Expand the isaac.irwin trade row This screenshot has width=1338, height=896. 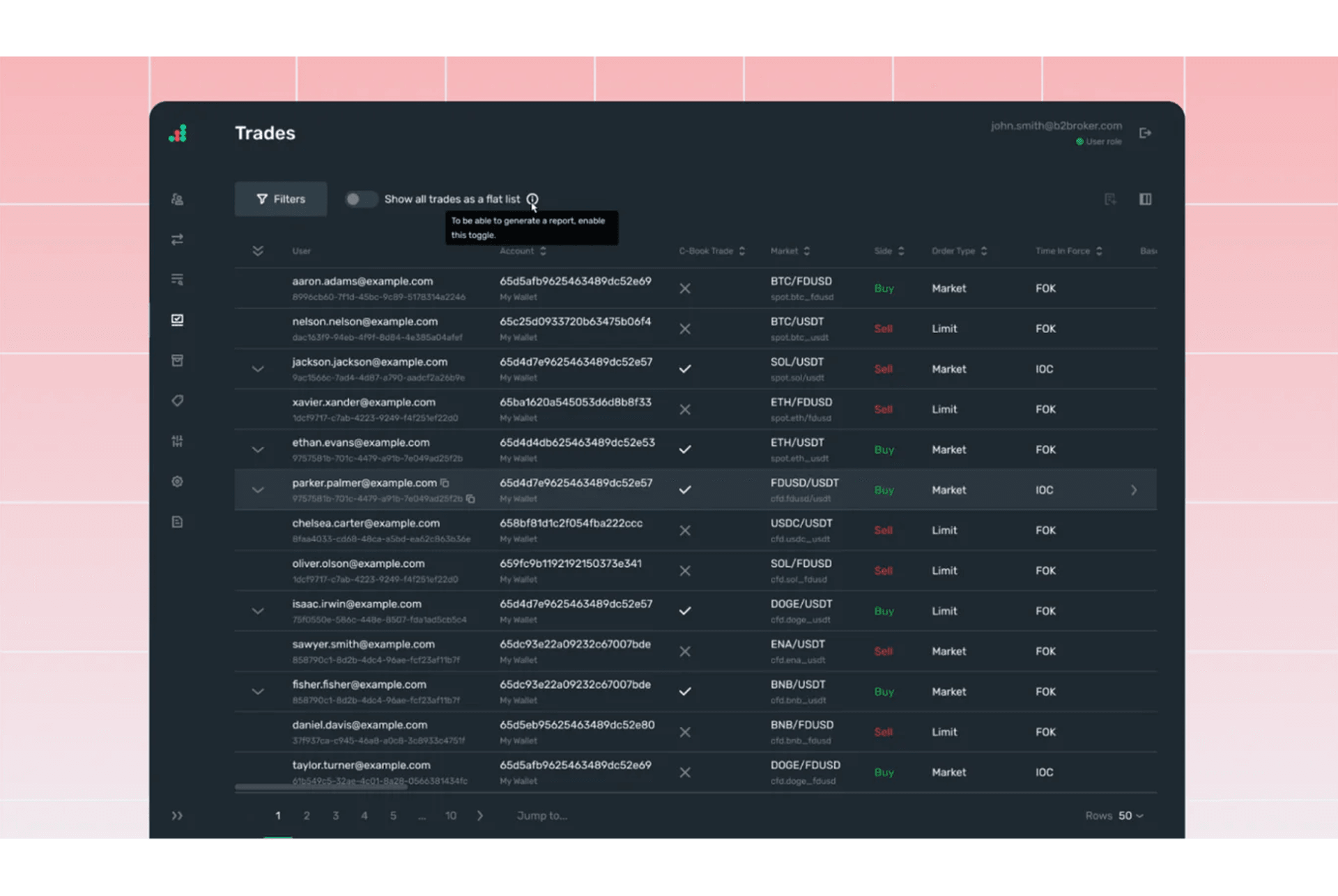tap(258, 611)
